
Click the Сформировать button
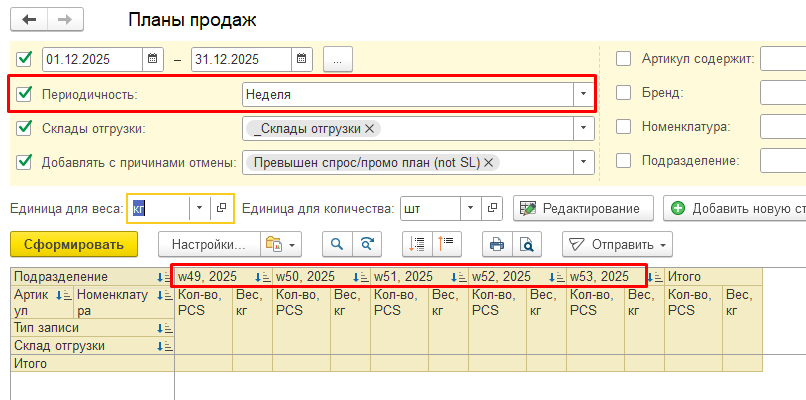pyautogui.click(x=66, y=243)
